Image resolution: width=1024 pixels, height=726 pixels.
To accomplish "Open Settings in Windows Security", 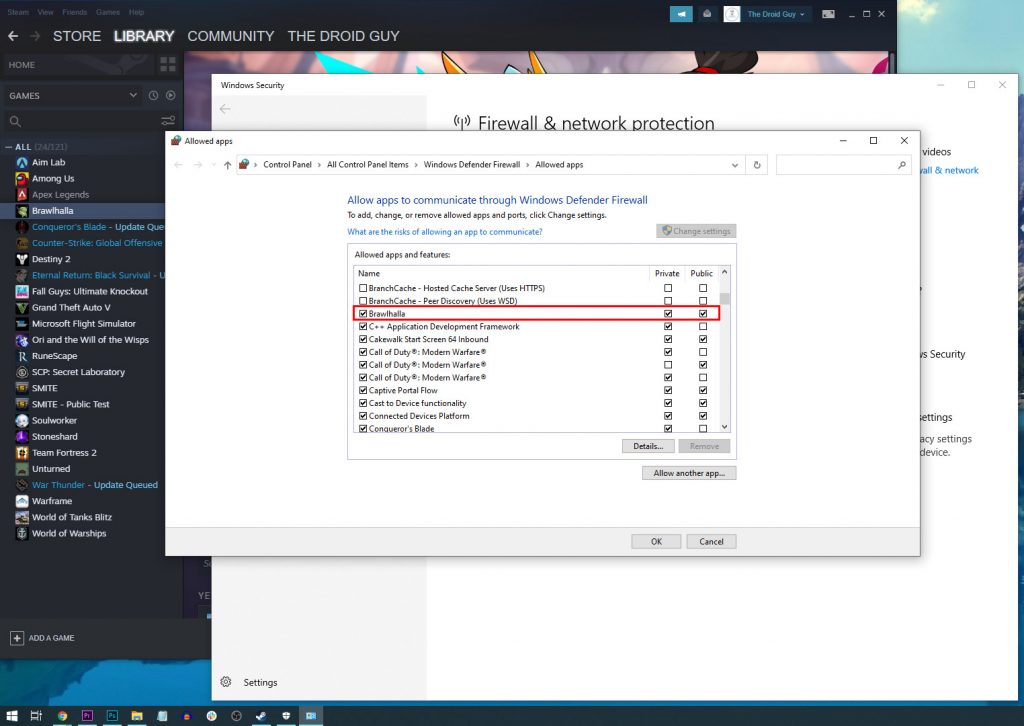I will [249, 682].
